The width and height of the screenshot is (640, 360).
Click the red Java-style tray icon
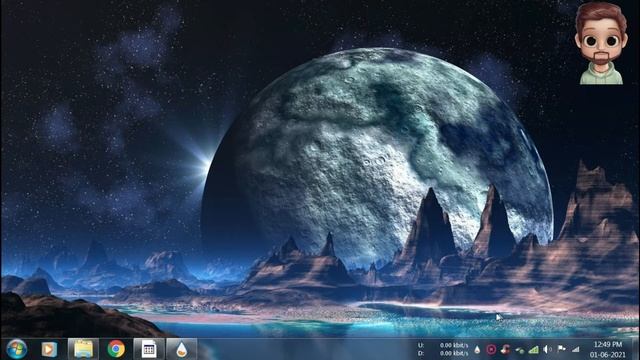pyautogui.click(x=505, y=349)
